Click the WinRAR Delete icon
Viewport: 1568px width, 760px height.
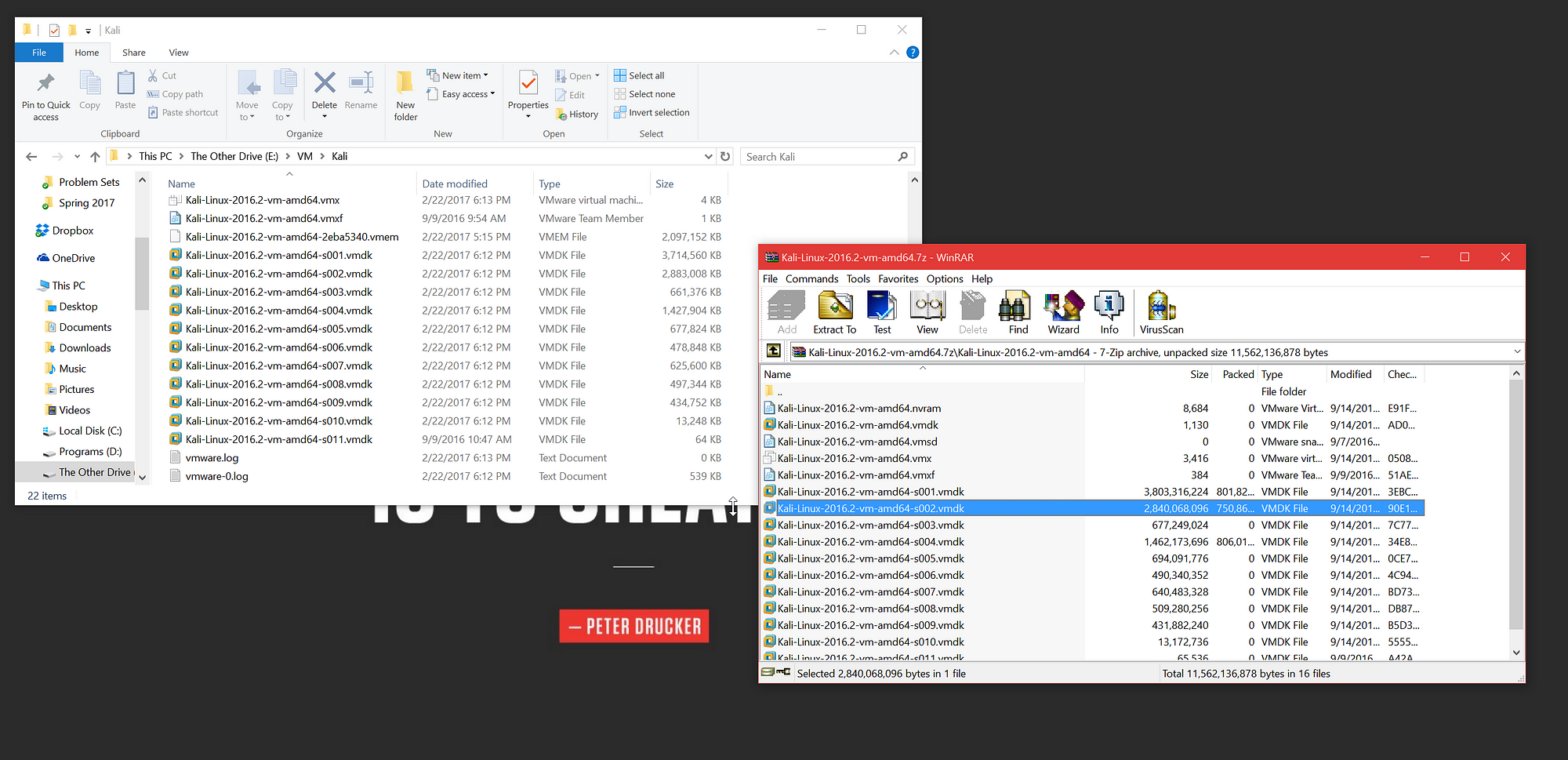973,312
